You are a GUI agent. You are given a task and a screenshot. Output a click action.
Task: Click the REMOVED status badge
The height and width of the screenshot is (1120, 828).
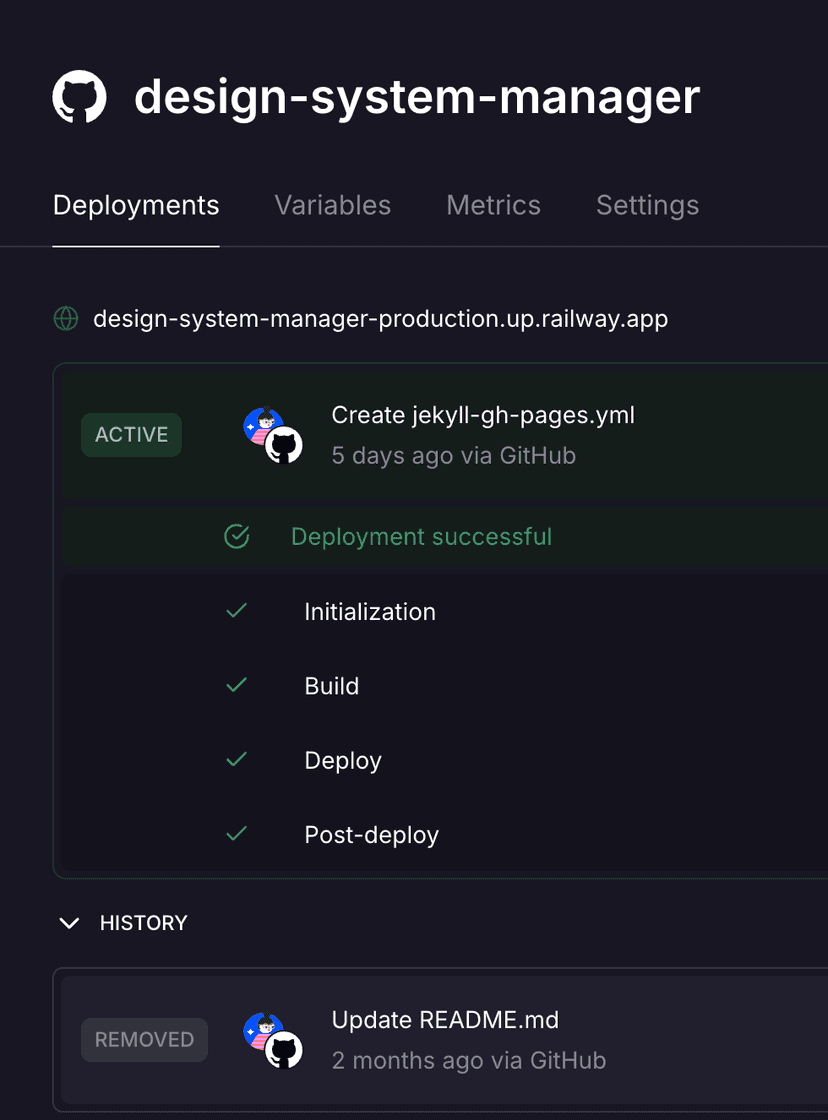(144, 1039)
